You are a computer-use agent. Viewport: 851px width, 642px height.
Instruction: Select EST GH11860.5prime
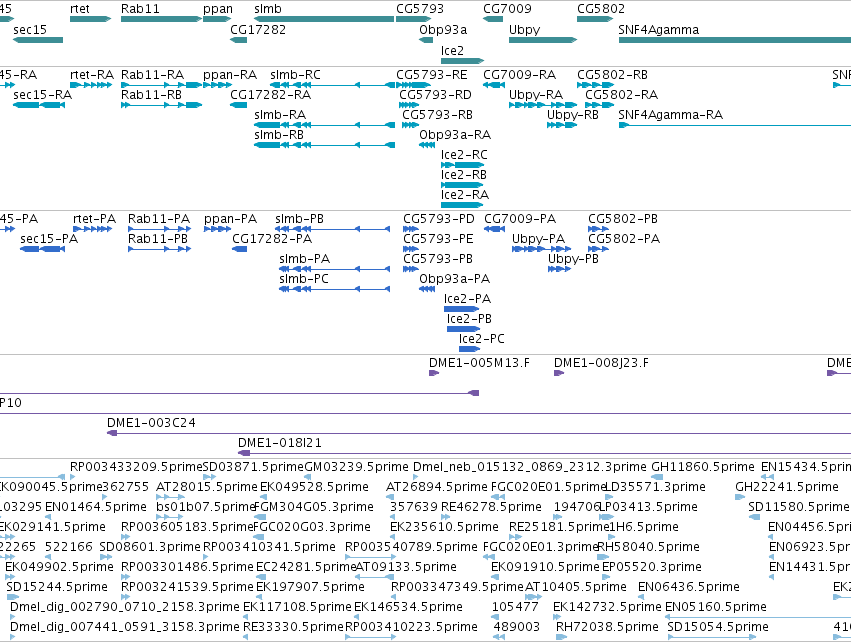(702, 467)
